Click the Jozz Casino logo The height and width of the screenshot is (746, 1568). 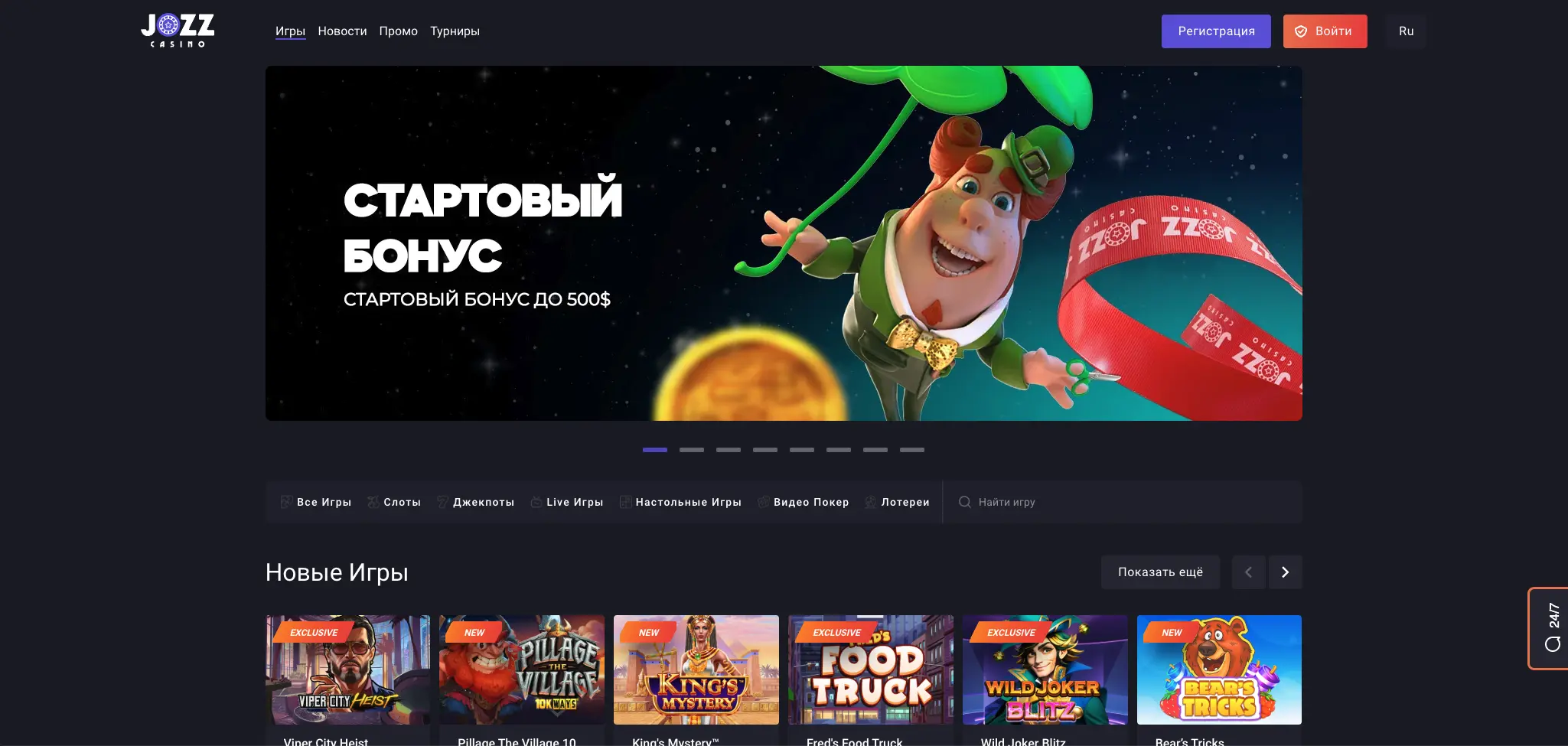(178, 31)
